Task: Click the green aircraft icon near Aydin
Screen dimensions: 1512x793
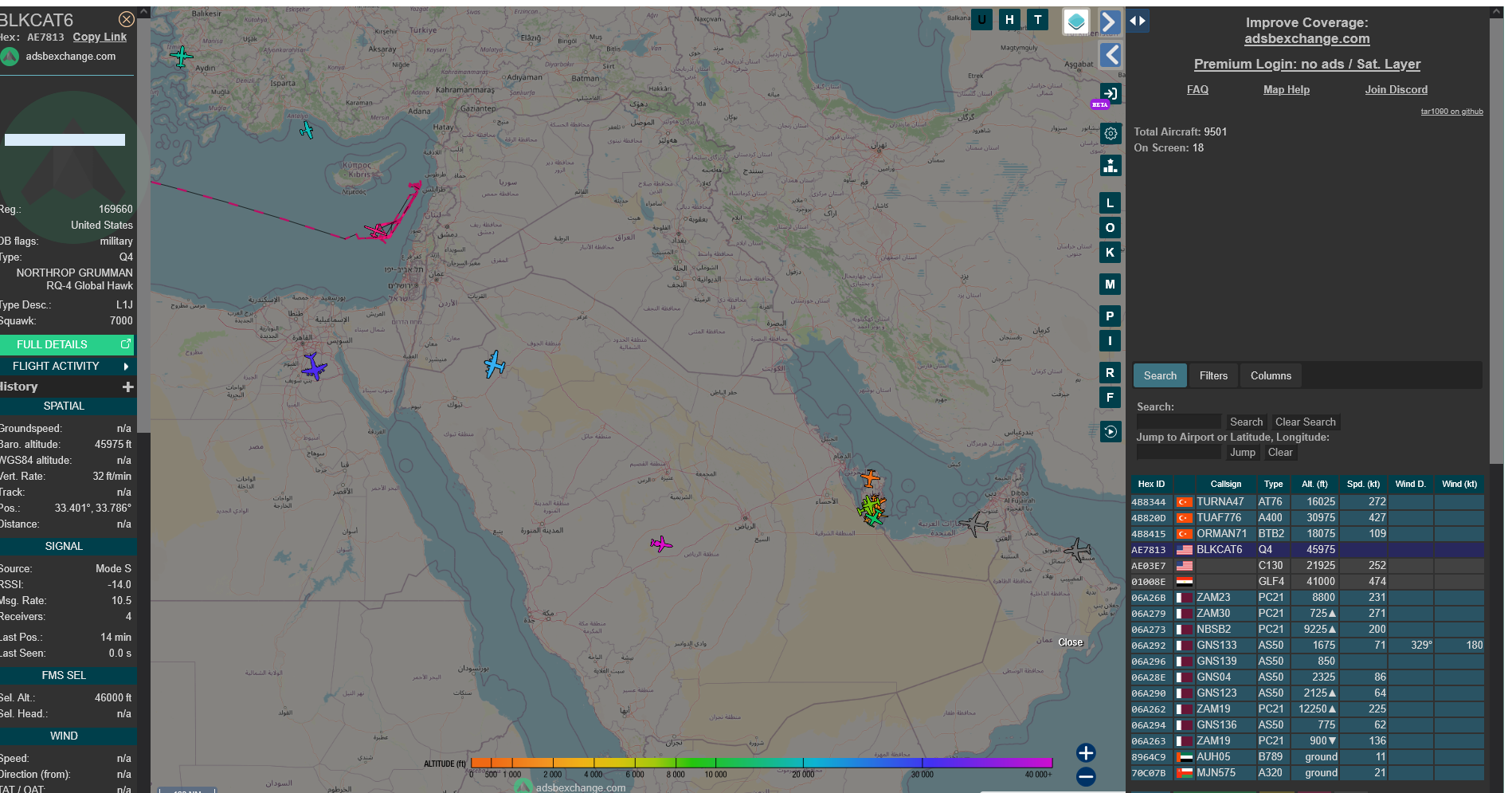Action: (182, 57)
